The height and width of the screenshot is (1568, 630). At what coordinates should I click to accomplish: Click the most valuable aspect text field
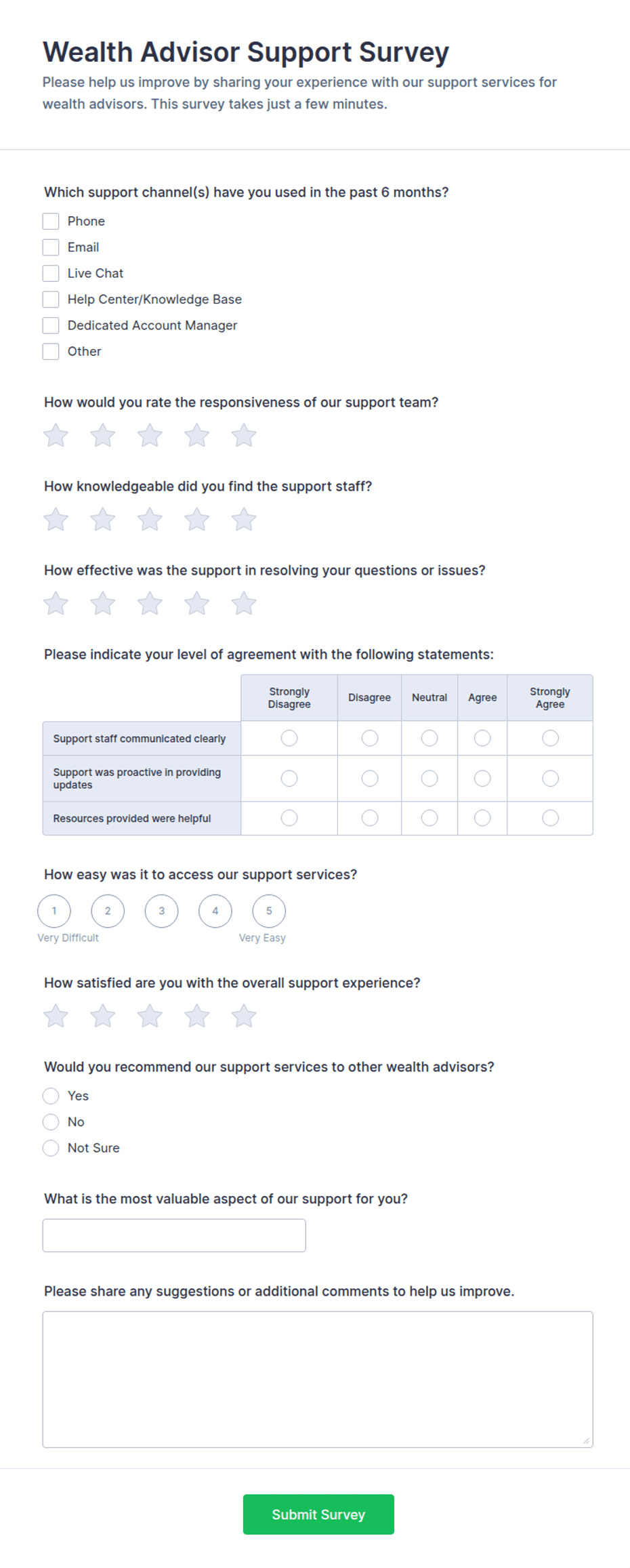[x=174, y=1236]
